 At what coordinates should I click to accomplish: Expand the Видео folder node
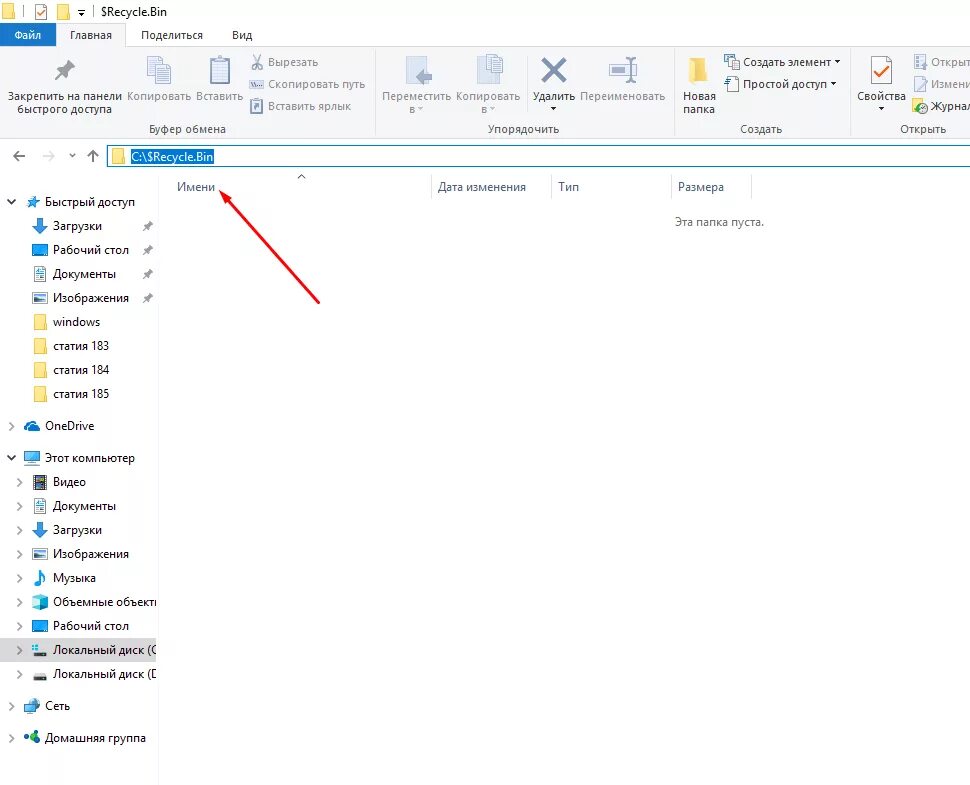[x=19, y=482]
